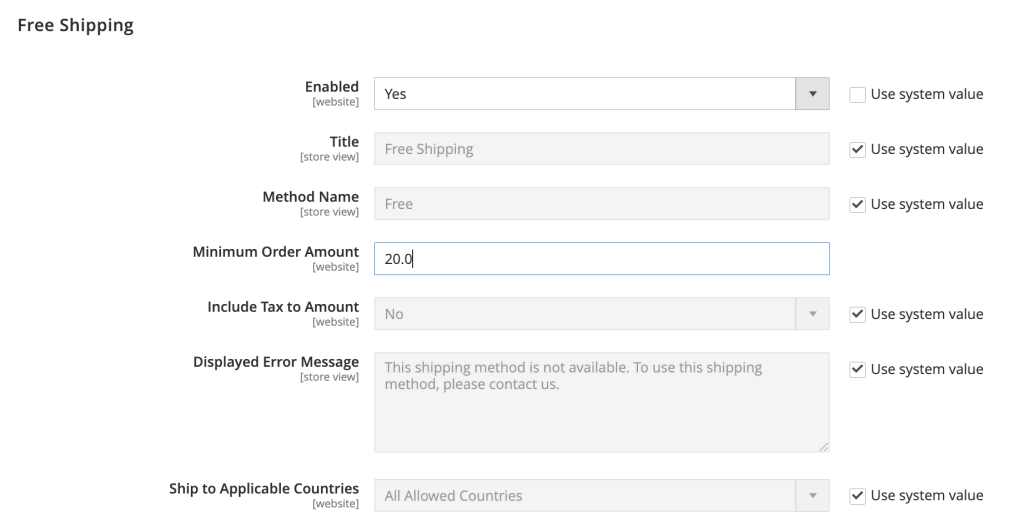
Task: Click the Method Name field containing Free
Action: (x=601, y=204)
